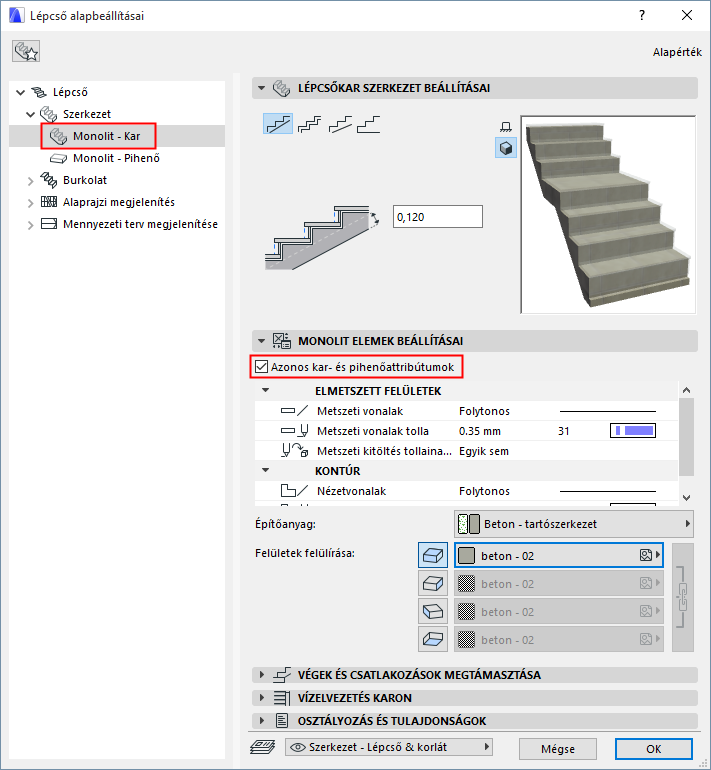
Task: Click the Alapérték label
Action: (x=677, y=52)
